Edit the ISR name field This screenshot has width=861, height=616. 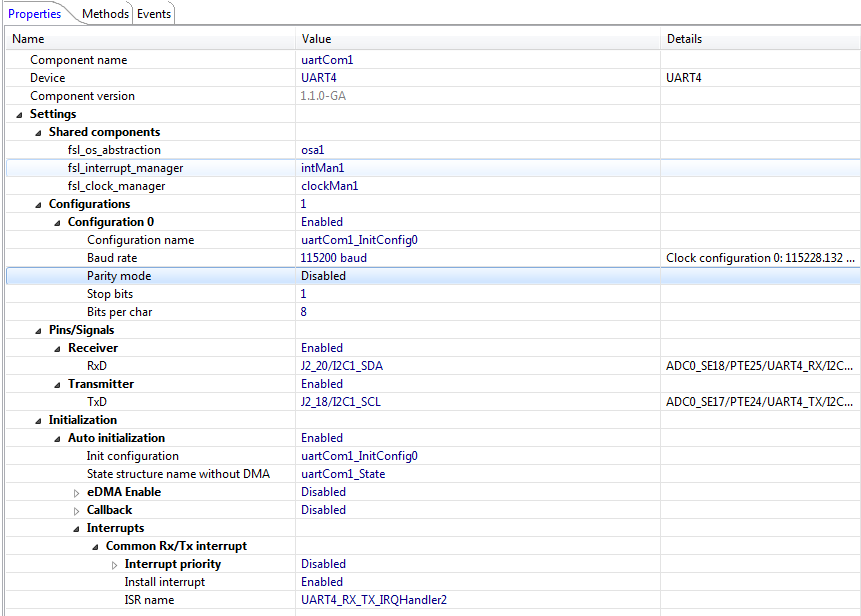click(x=373, y=600)
